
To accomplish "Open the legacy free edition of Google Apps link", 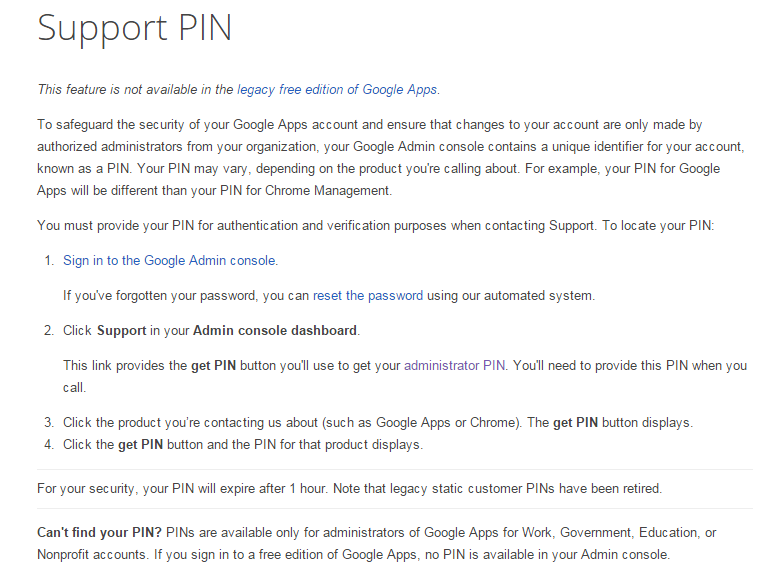I will click(x=337, y=90).
